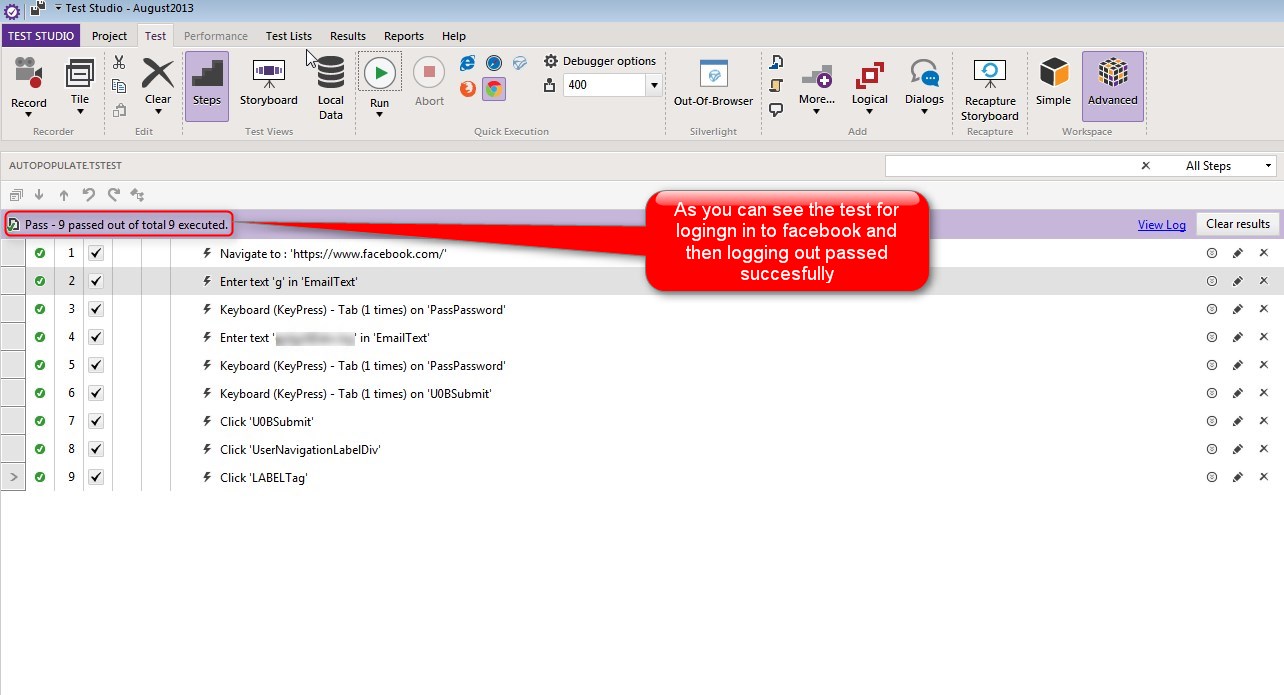Select the Firefox browser icon
Image resolution: width=1284 pixels, height=695 pixels.
point(467,88)
